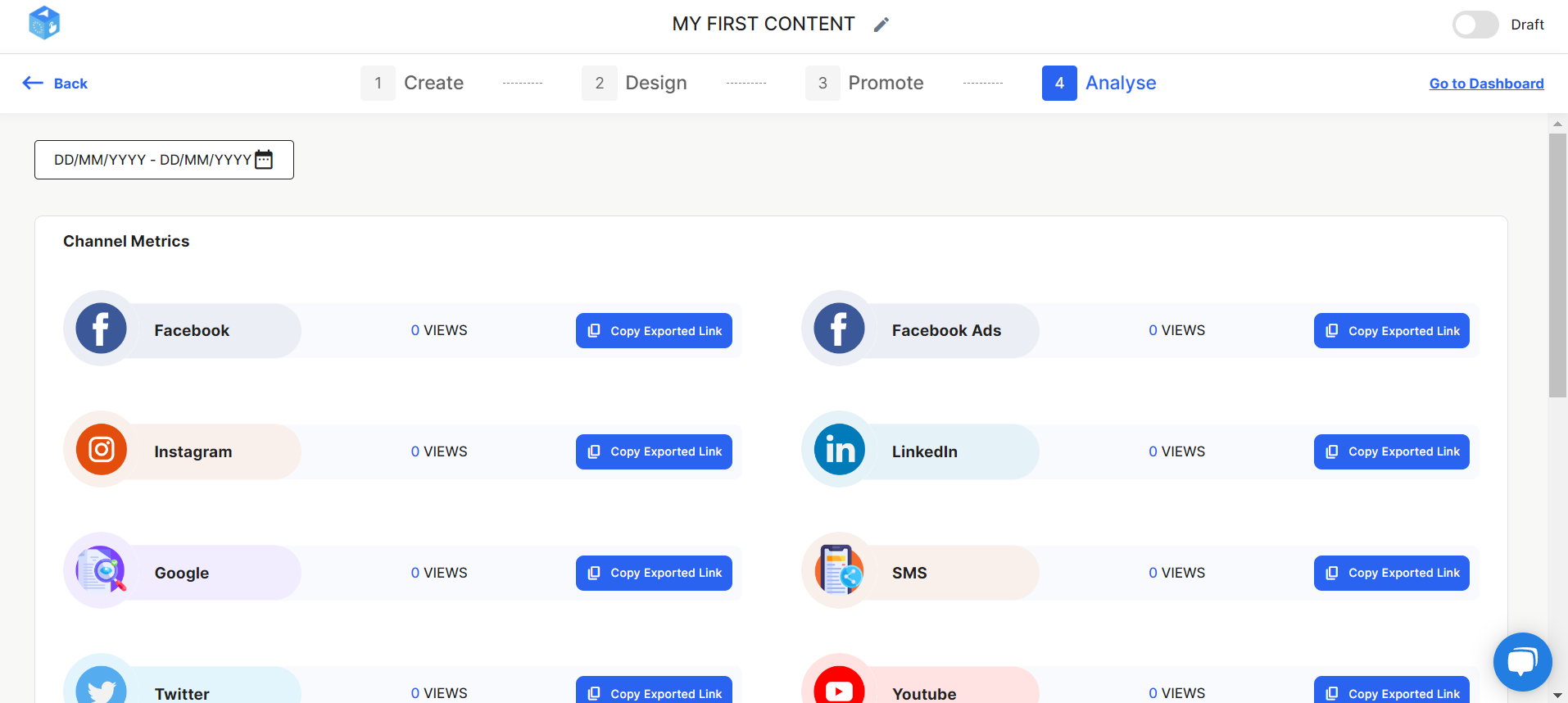Copy exported link for Twitter

pos(654,690)
